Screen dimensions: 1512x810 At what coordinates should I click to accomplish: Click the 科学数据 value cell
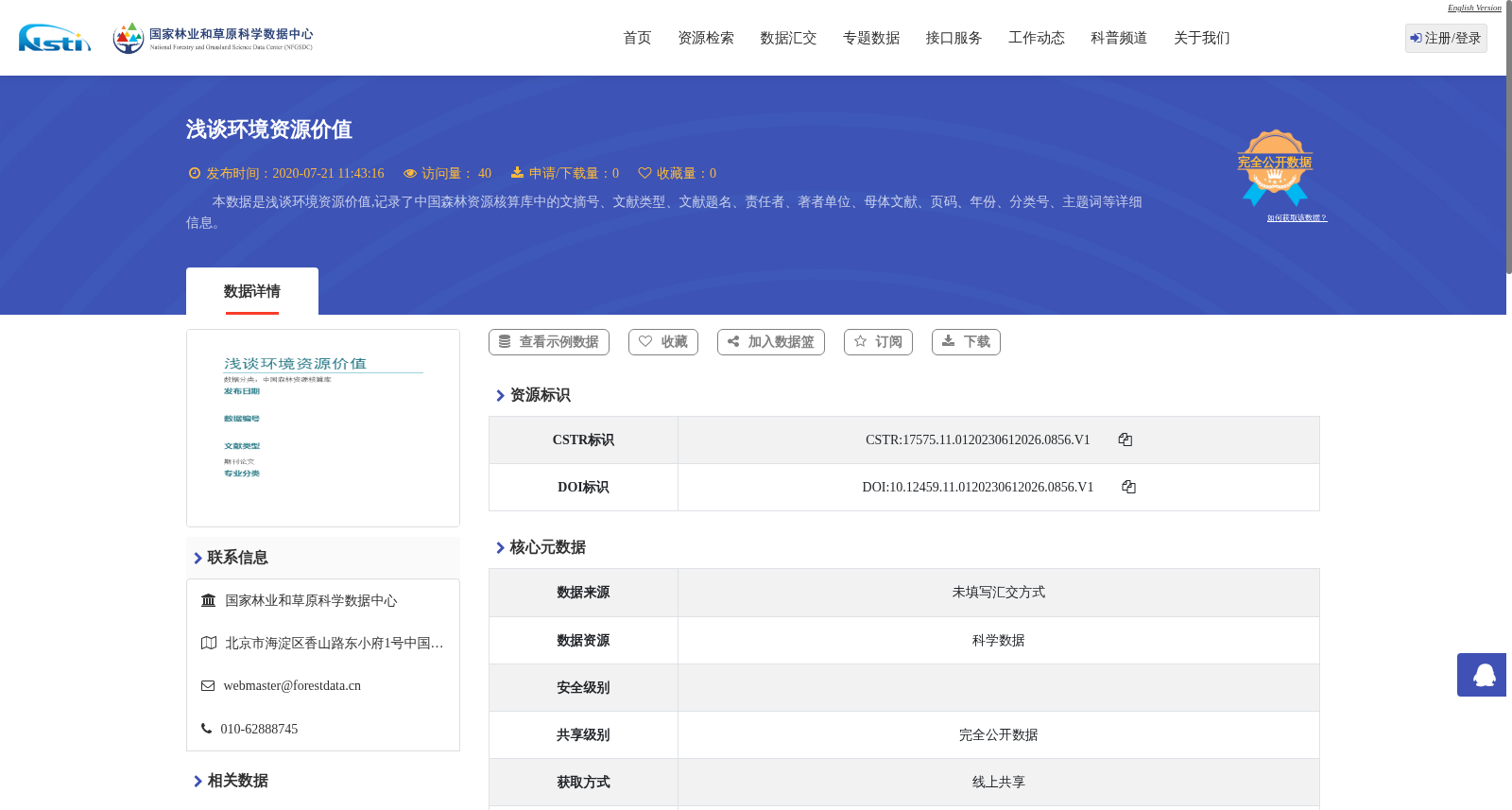[x=999, y=640]
